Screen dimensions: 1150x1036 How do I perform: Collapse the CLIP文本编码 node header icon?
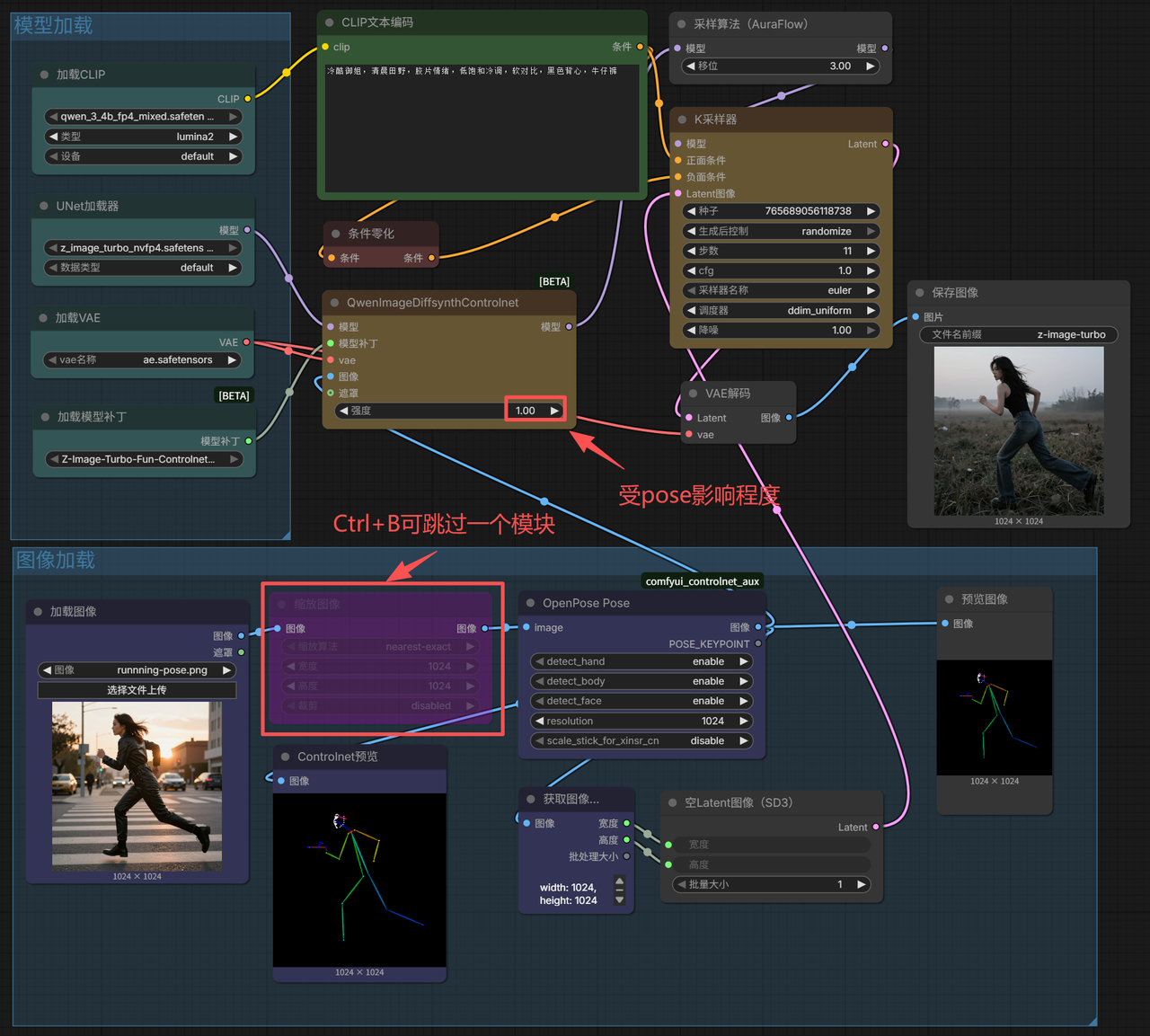(x=328, y=22)
